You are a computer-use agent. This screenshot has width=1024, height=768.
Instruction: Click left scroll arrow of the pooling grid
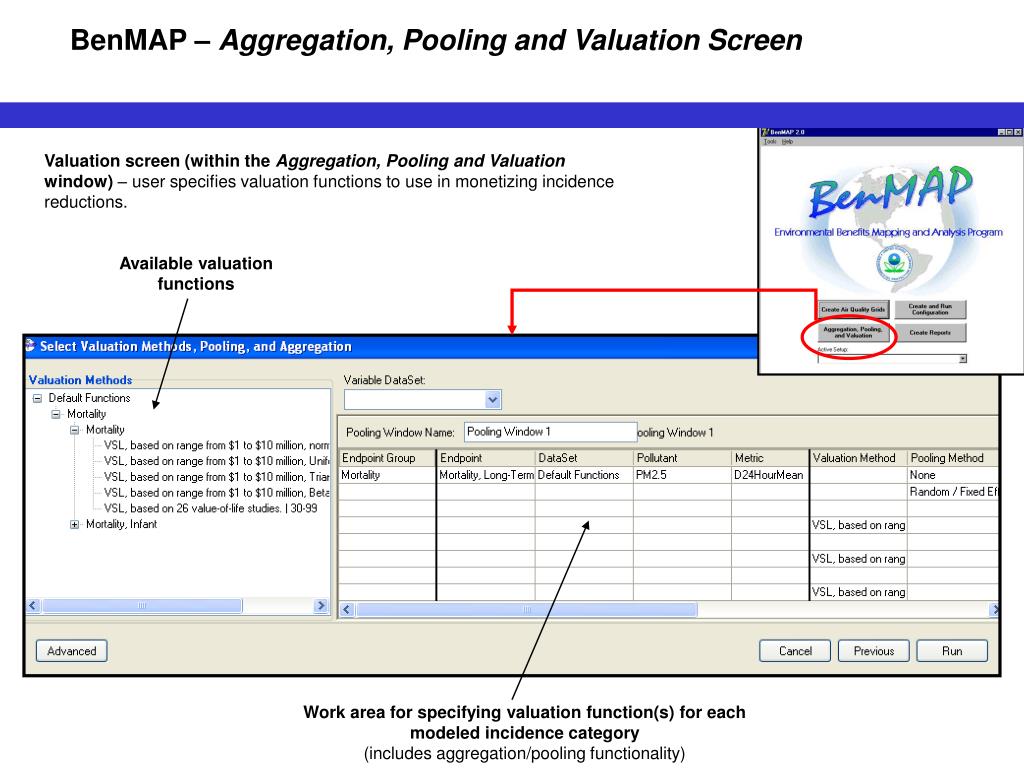(x=347, y=609)
